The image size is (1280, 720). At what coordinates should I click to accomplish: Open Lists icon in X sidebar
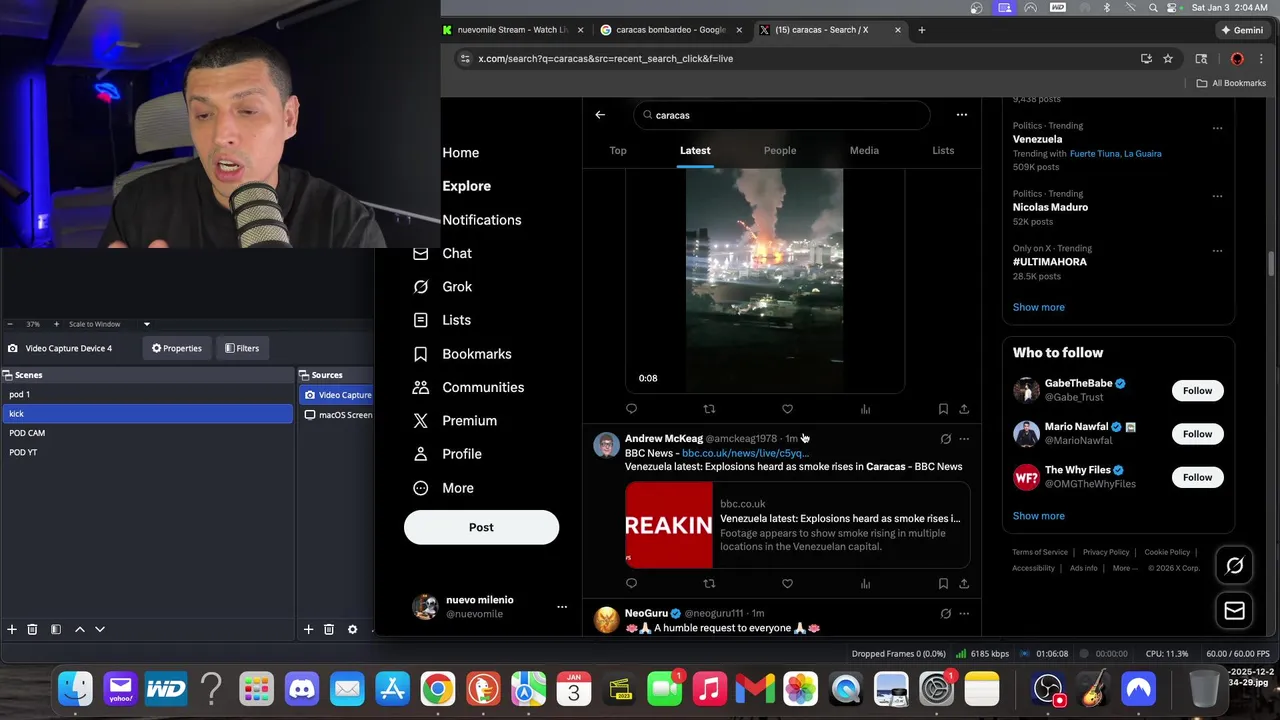(x=421, y=320)
